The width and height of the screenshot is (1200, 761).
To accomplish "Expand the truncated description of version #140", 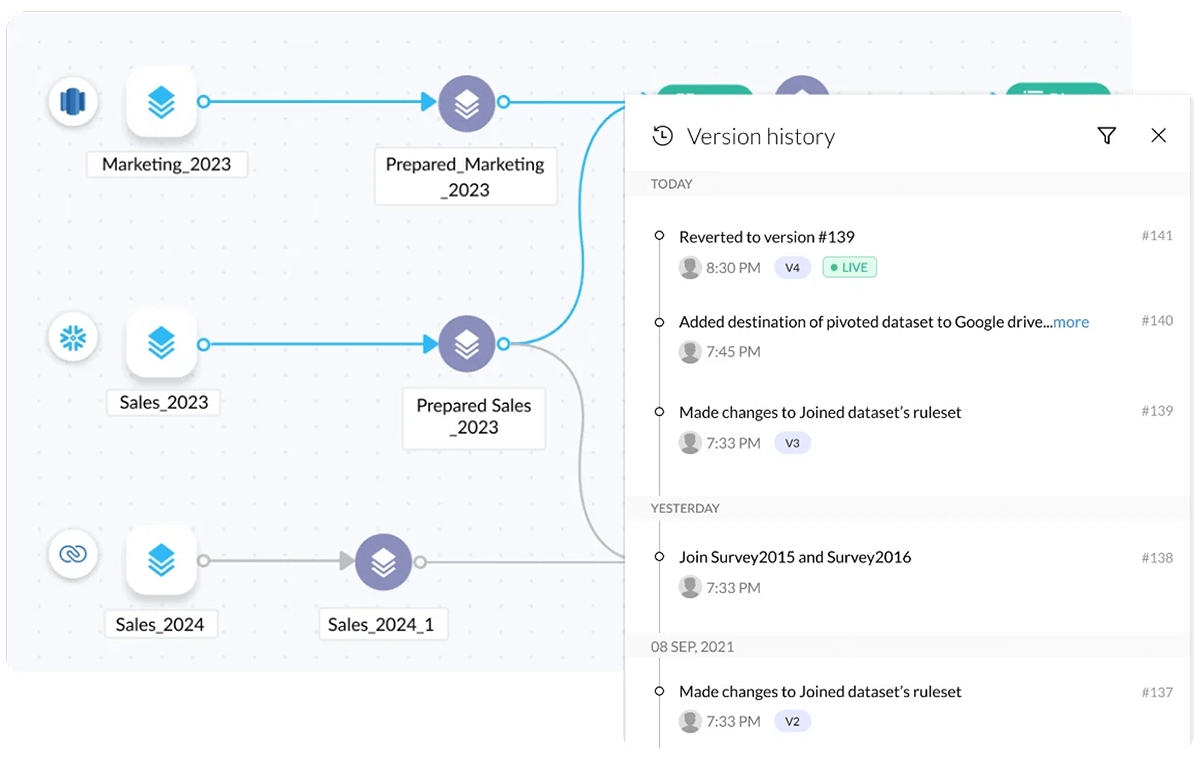I will [1070, 322].
